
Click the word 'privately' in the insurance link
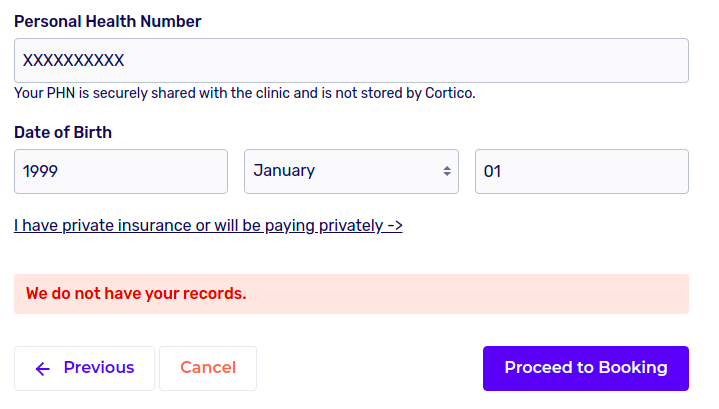pyautogui.click(x=349, y=226)
